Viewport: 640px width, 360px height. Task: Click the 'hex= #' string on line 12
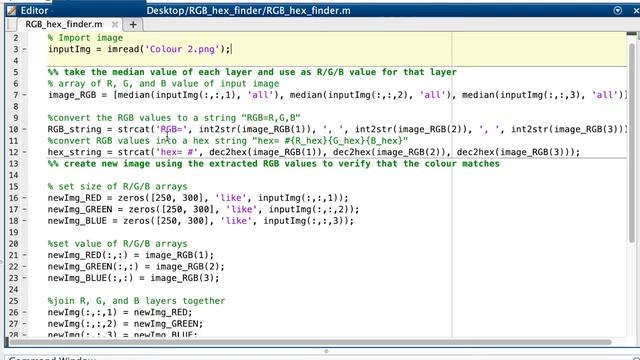point(177,152)
